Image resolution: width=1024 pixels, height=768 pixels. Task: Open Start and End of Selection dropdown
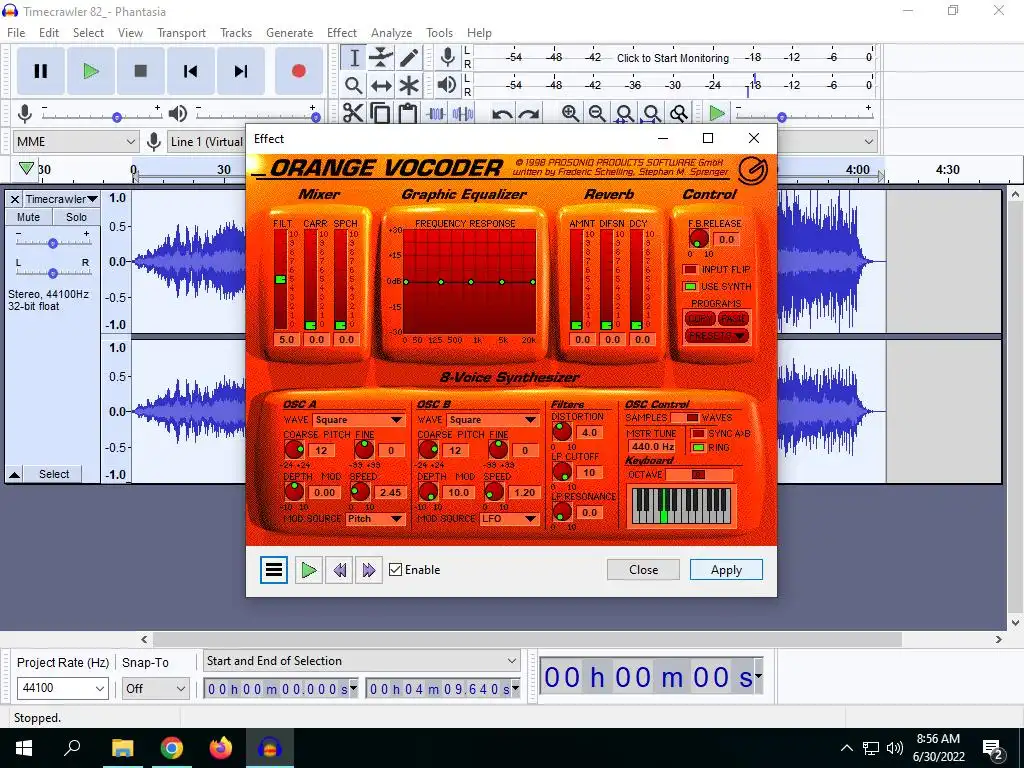point(362,661)
